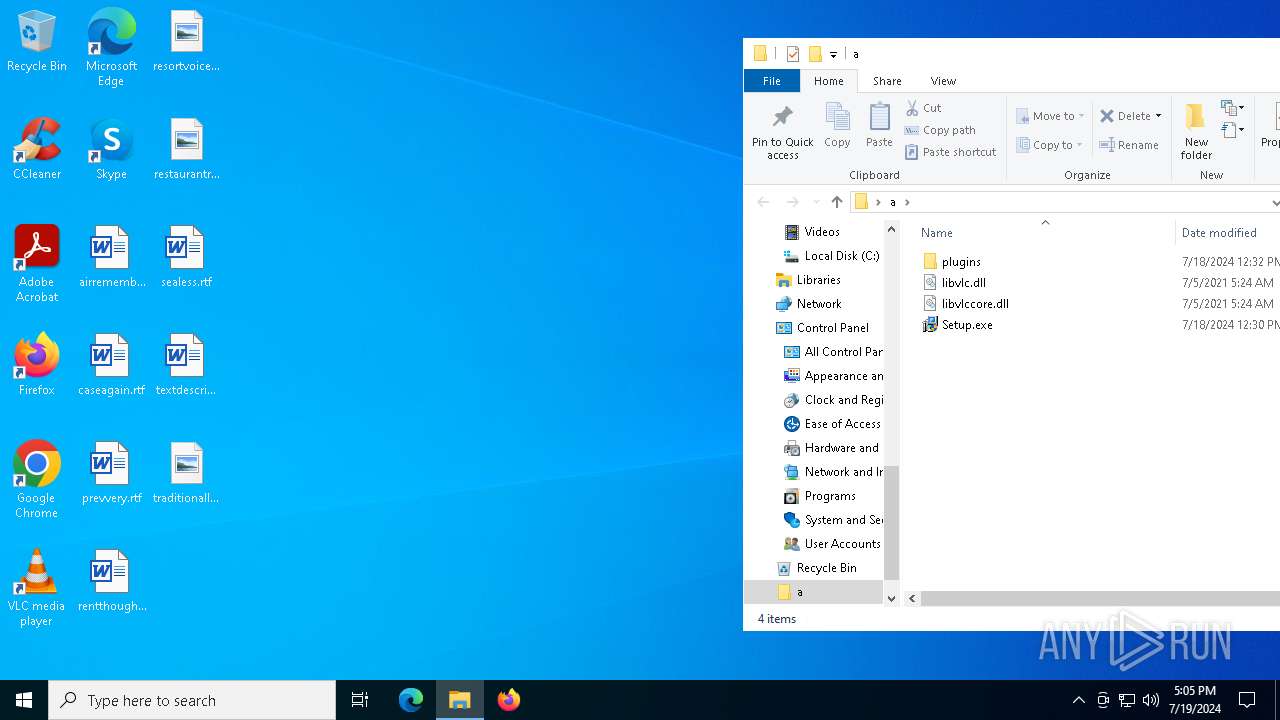Select the resortvoice desktop file
Screen dimensions: 1280x720
pos(186,42)
